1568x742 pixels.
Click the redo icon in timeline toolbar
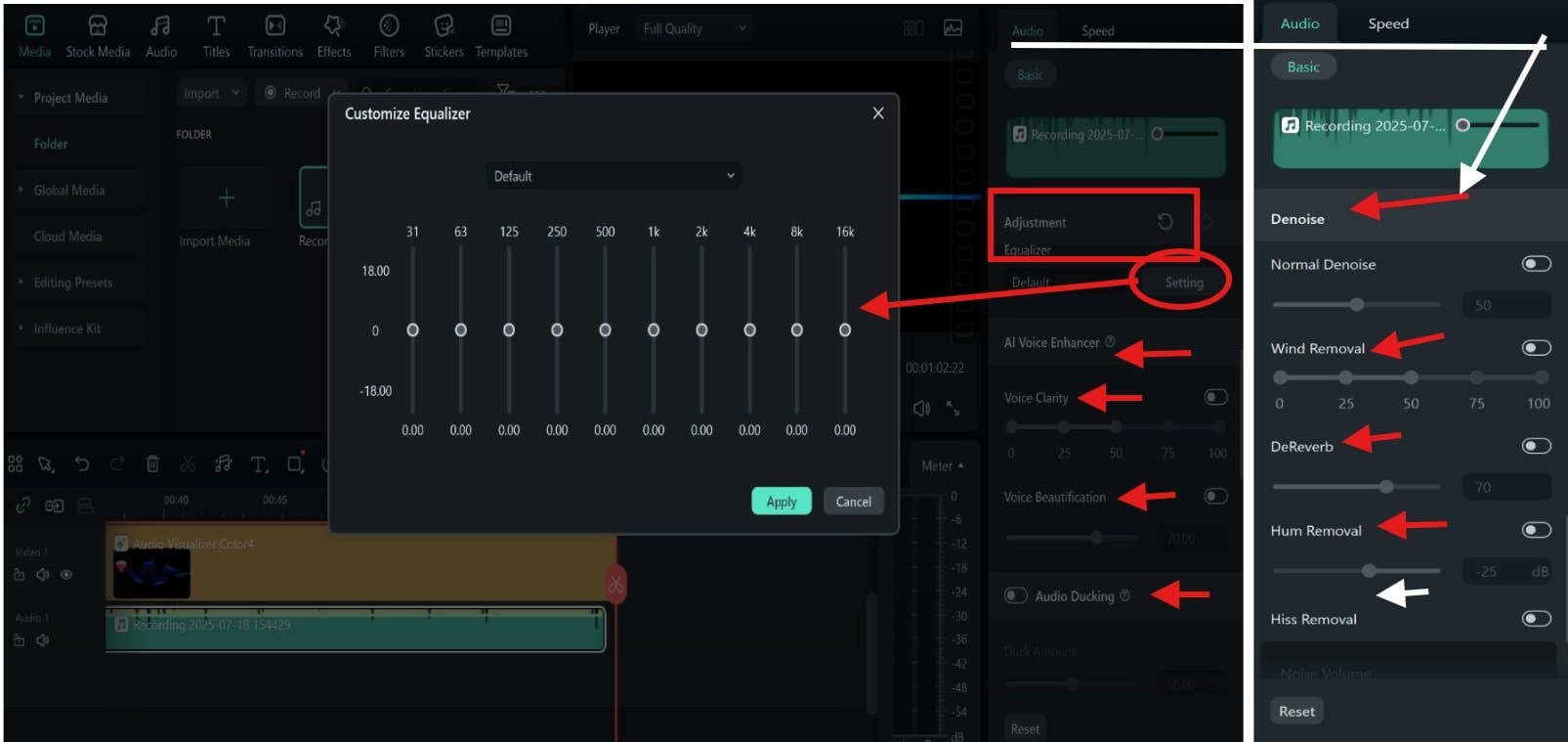117,464
